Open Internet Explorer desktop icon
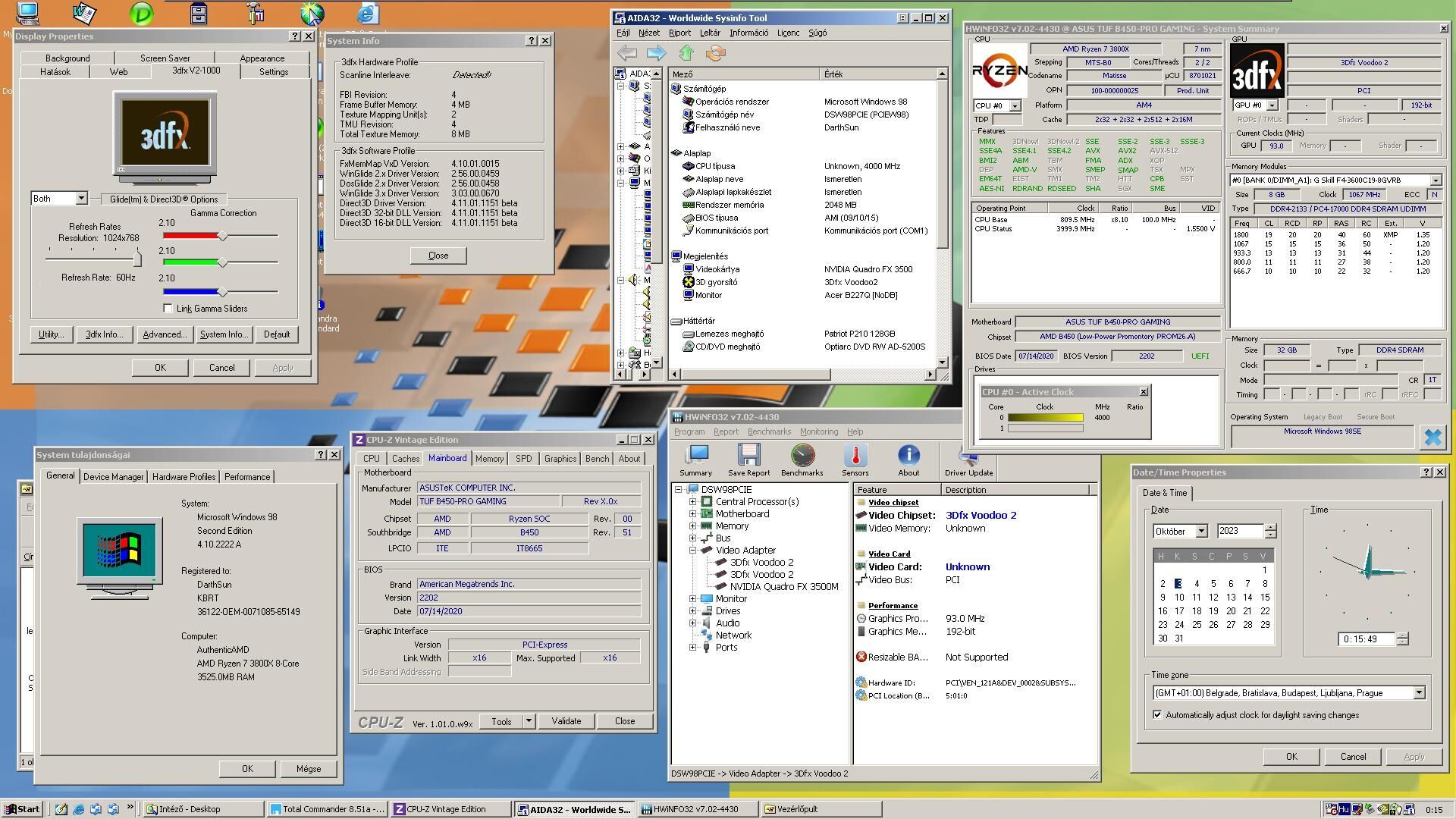The height and width of the screenshot is (819, 1456). (x=367, y=13)
